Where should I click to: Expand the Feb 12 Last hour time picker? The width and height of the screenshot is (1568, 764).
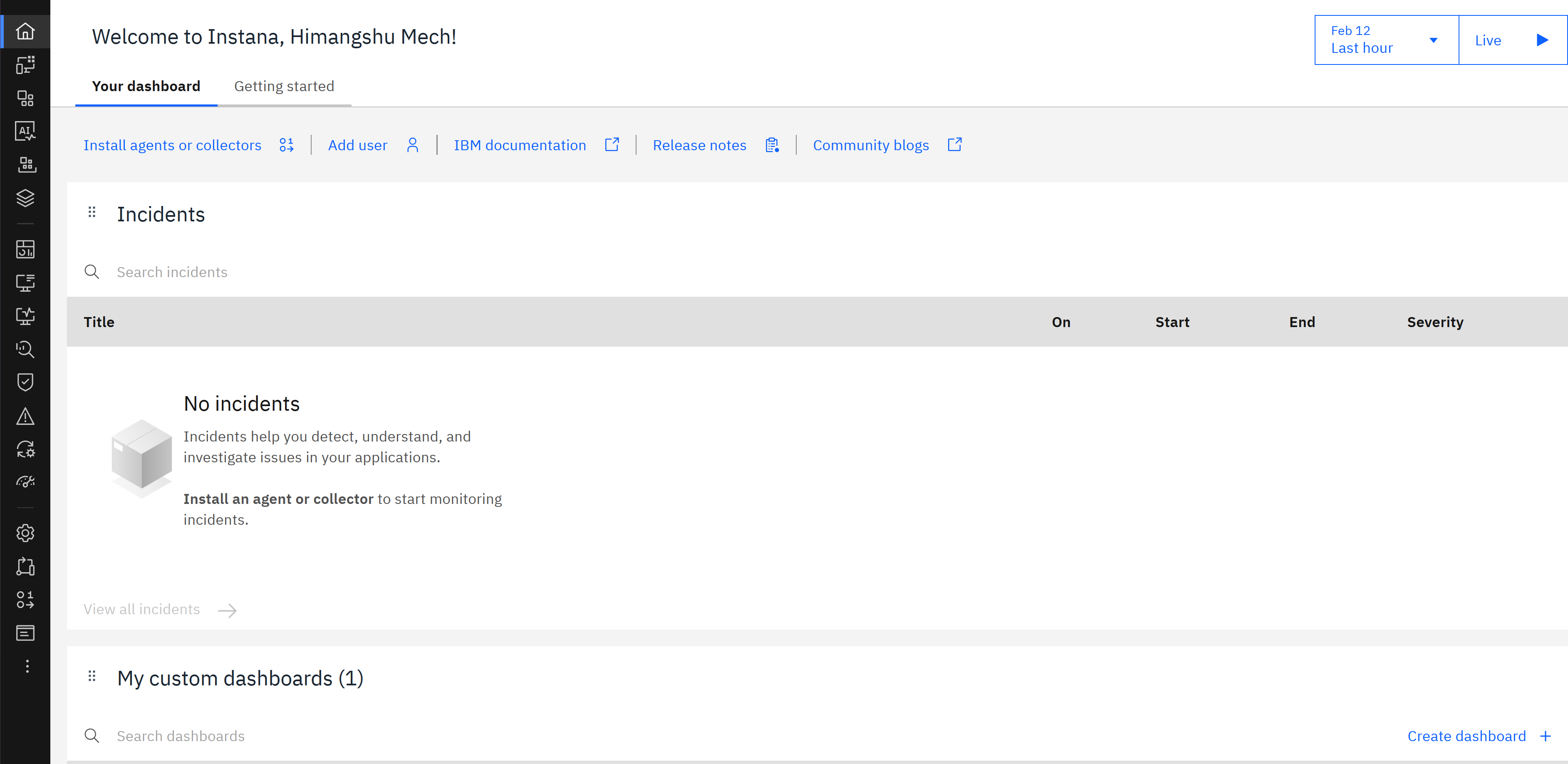[1387, 40]
